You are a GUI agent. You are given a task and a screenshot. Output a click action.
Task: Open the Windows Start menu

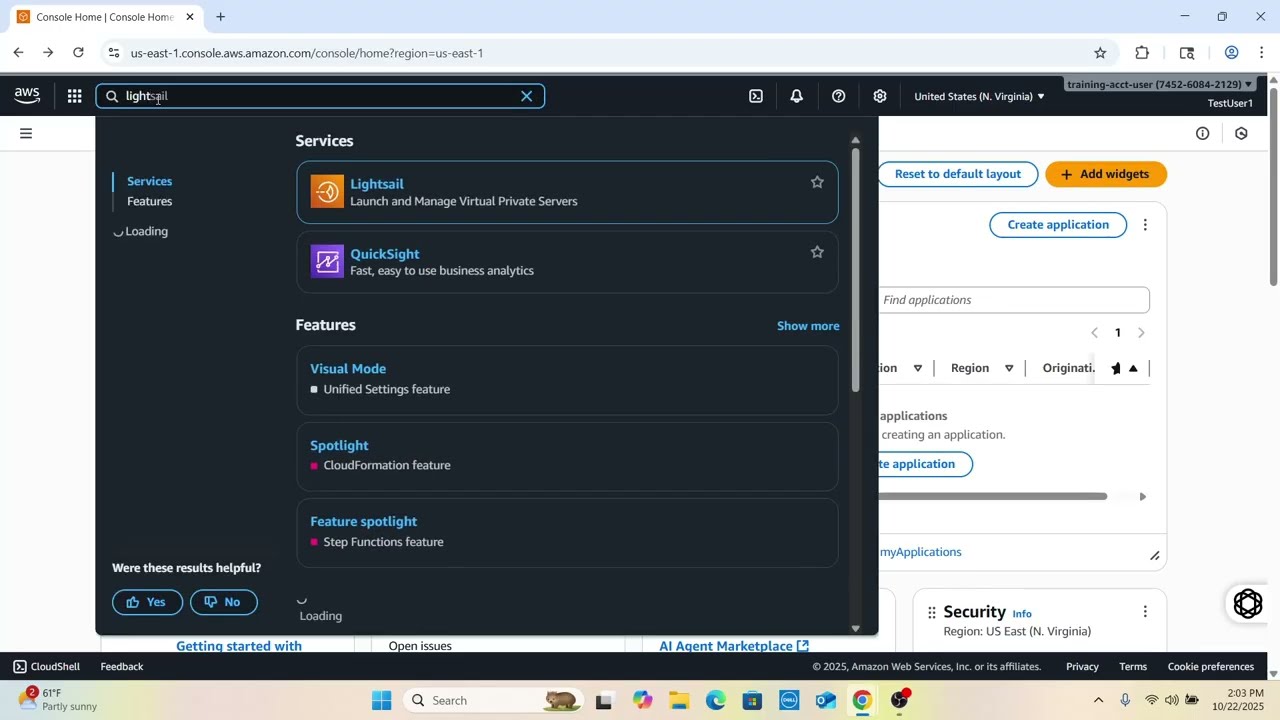382,700
